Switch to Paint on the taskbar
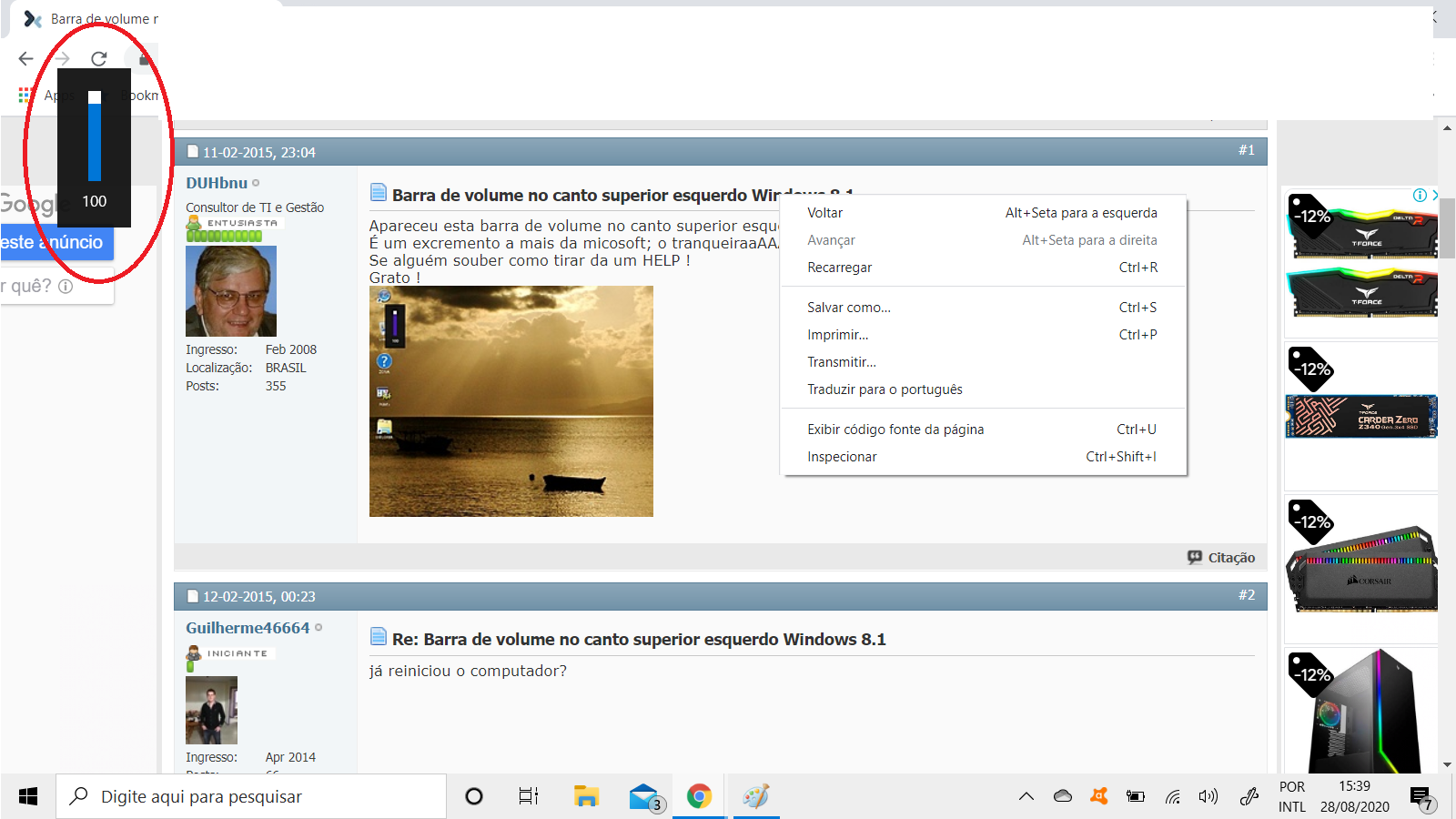 pos(756,796)
